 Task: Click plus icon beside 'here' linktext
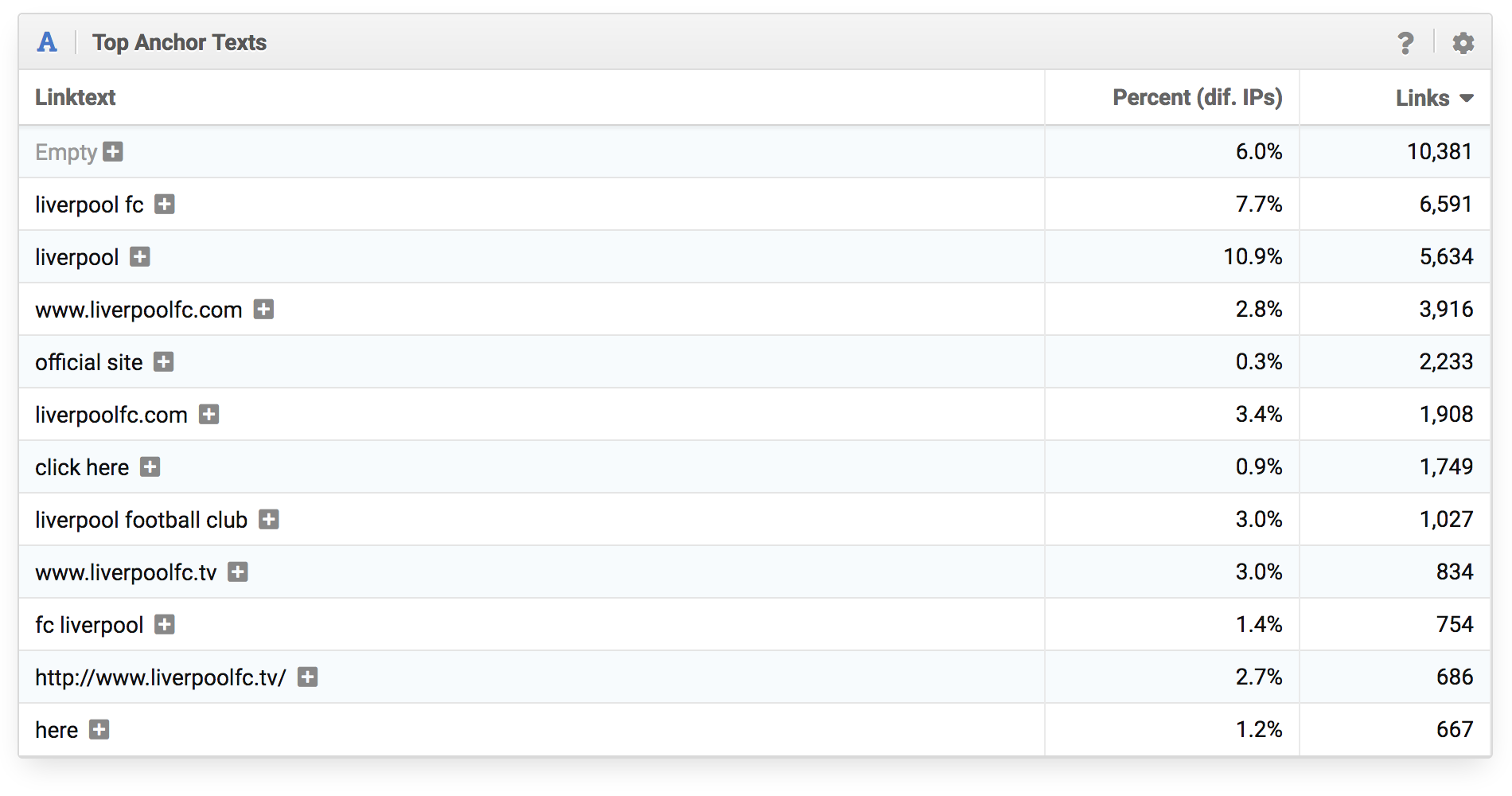coord(99,730)
